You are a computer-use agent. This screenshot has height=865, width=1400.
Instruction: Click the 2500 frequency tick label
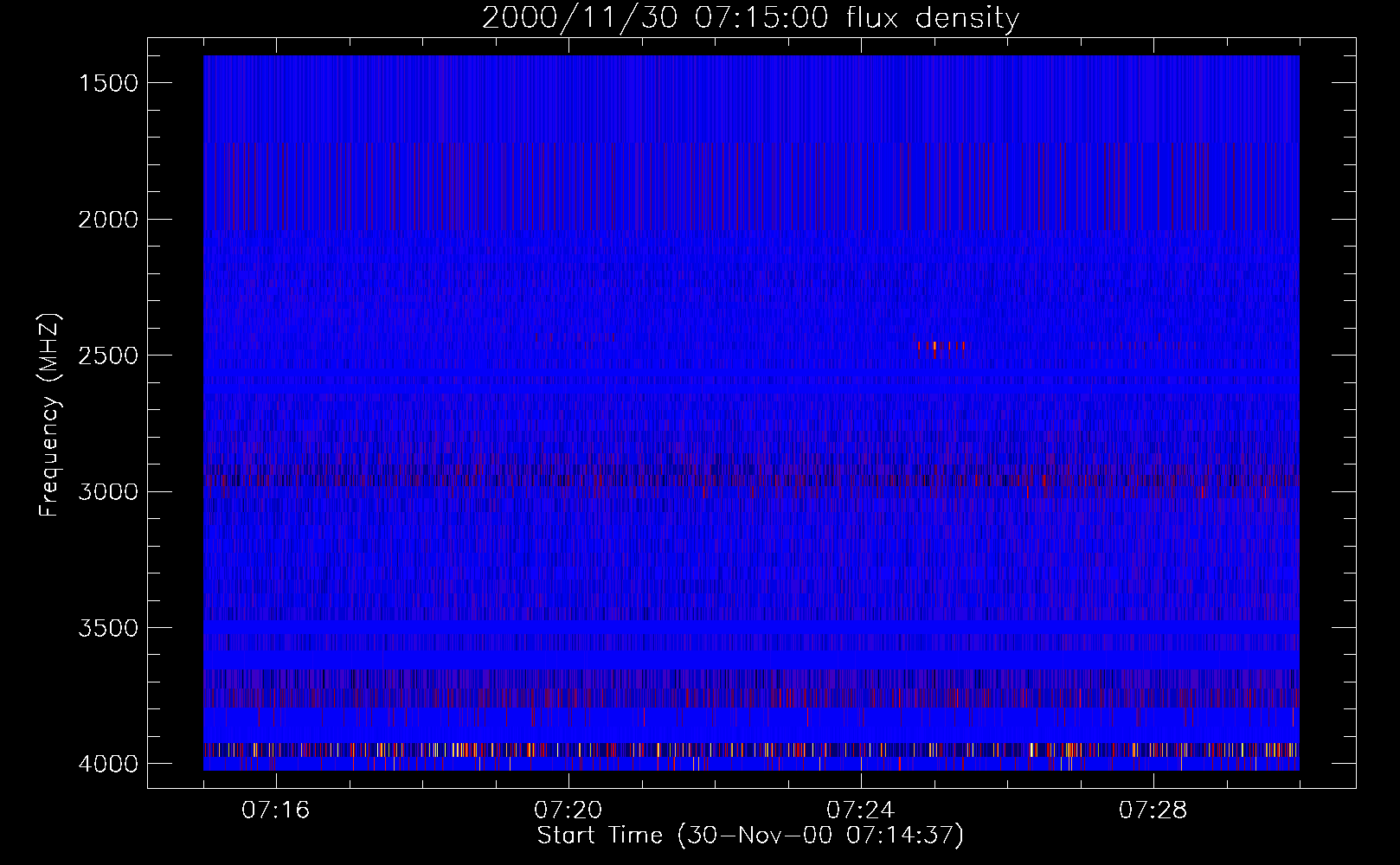coord(108,356)
